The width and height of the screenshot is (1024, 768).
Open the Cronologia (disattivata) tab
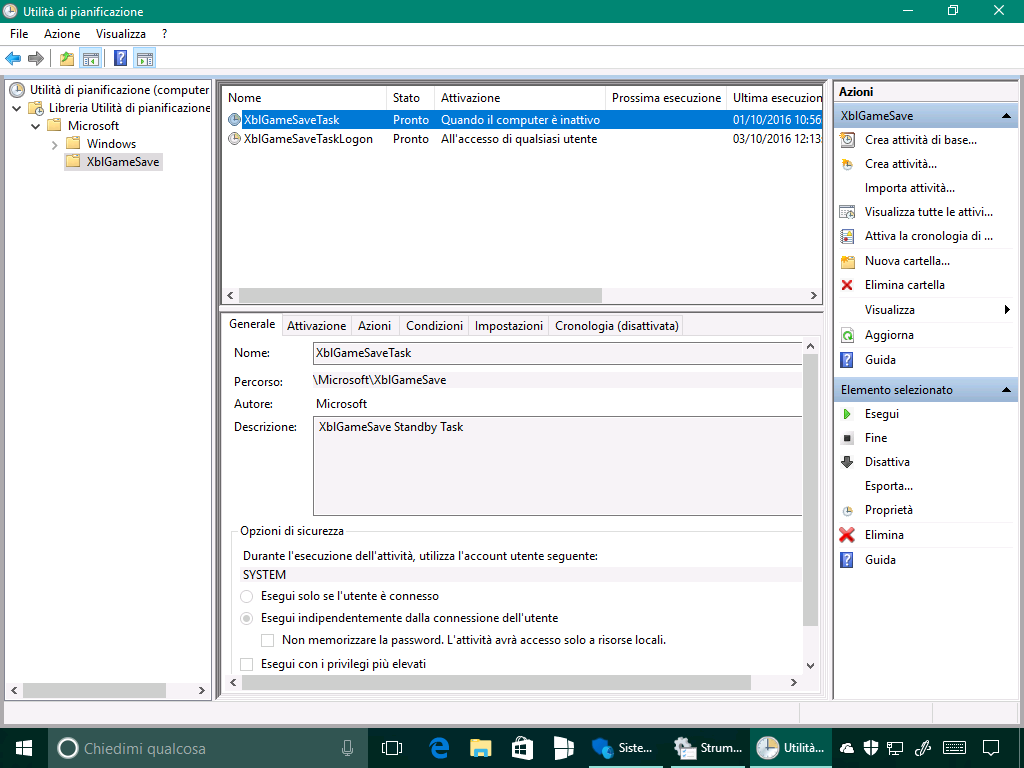pyautogui.click(x=616, y=326)
